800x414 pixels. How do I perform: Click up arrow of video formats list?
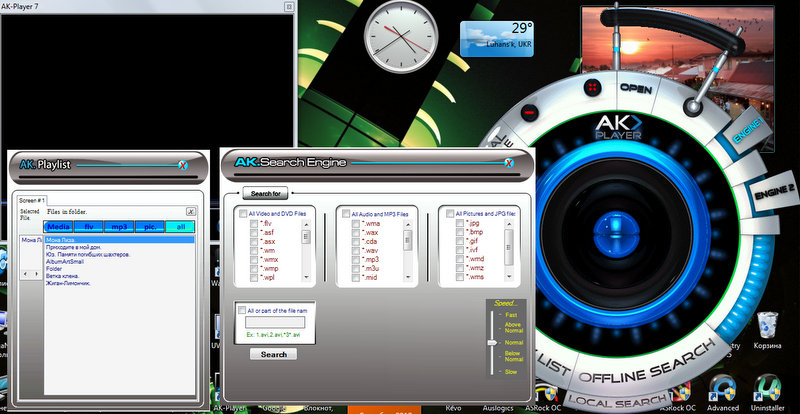(x=306, y=224)
